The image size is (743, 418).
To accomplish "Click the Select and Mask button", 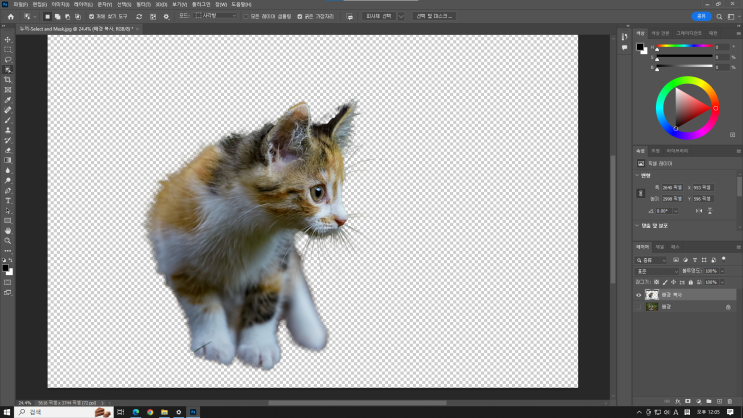I will point(434,17).
